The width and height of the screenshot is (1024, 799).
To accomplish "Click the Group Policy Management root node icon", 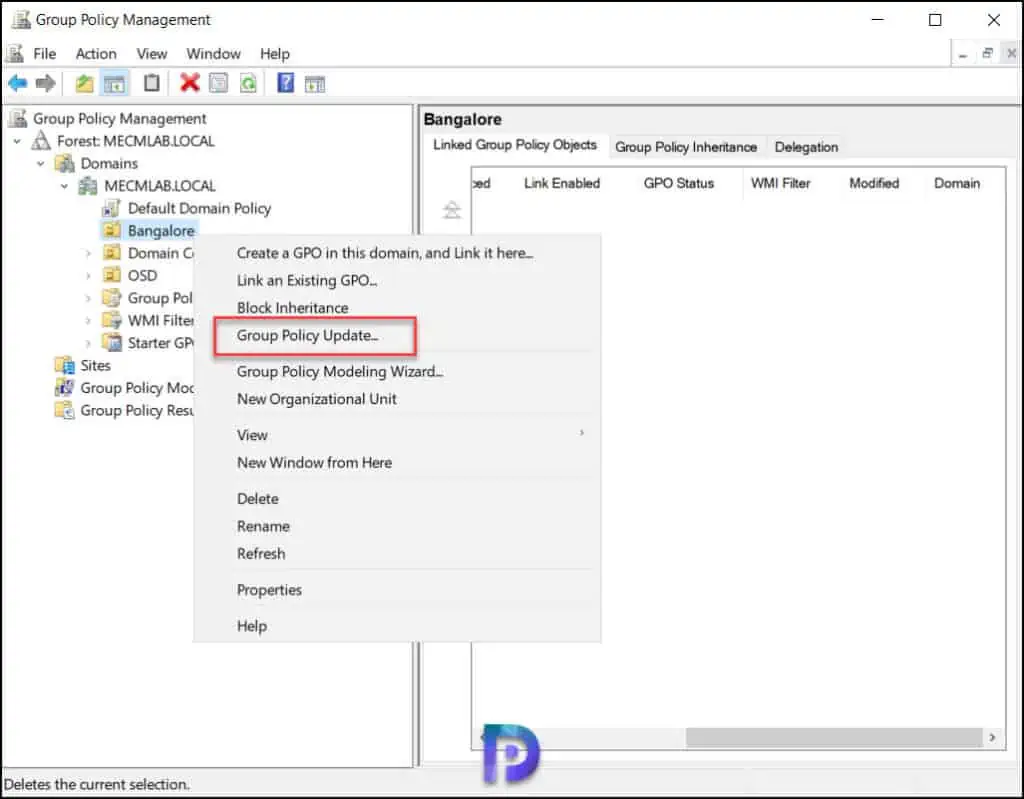I will [x=18, y=118].
